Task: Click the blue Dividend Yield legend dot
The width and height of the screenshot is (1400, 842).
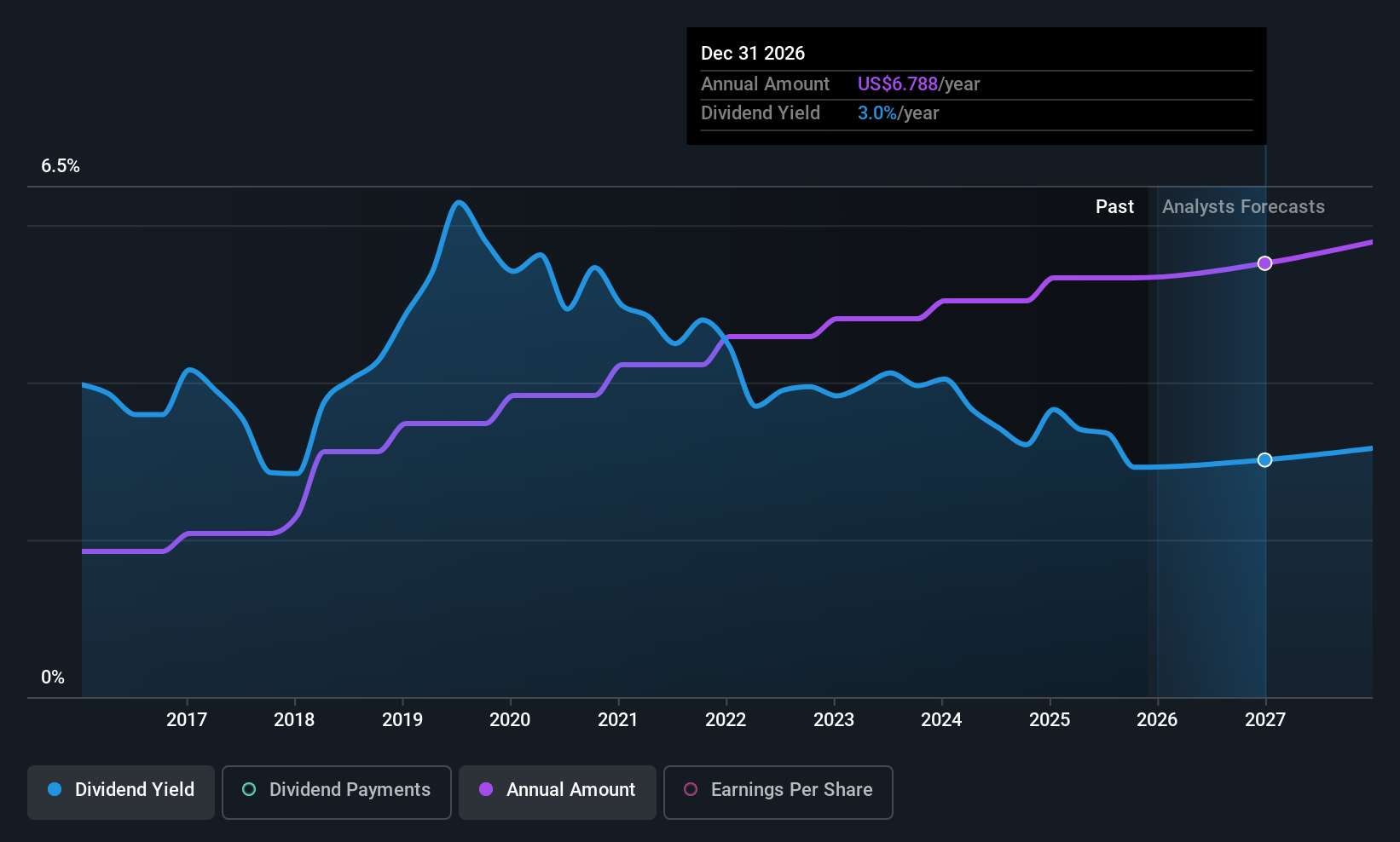Action: 55,790
